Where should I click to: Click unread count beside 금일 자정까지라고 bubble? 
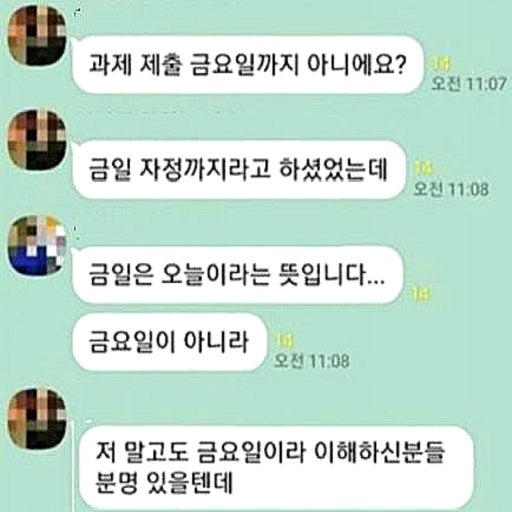(423, 168)
